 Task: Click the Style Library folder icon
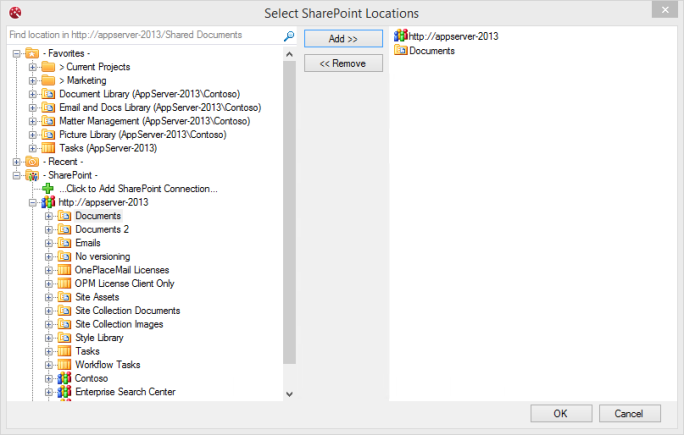(64, 338)
